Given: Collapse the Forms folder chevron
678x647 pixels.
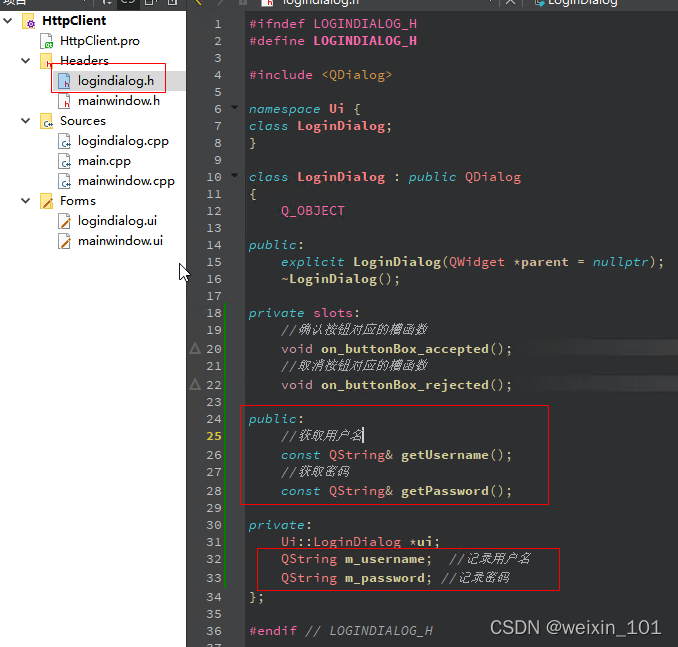Looking at the screenshot, I should point(26,201).
